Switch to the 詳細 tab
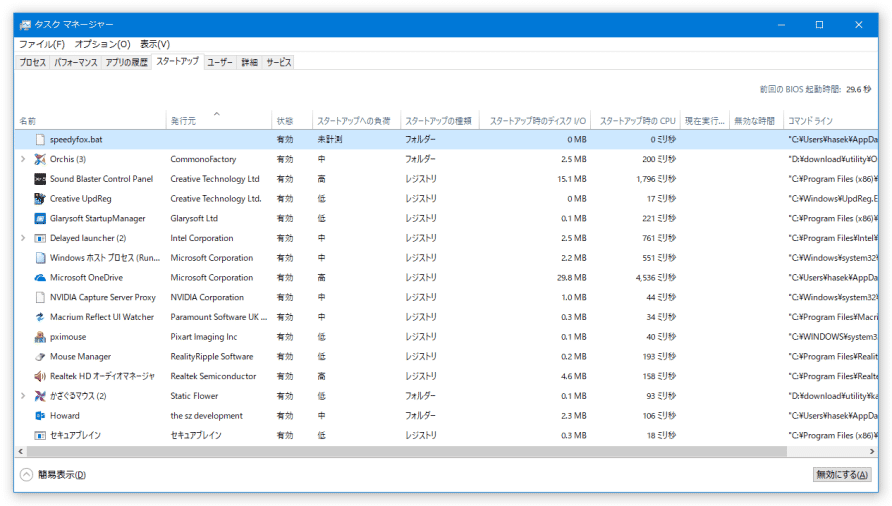The height and width of the screenshot is (506, 892). 249,63
